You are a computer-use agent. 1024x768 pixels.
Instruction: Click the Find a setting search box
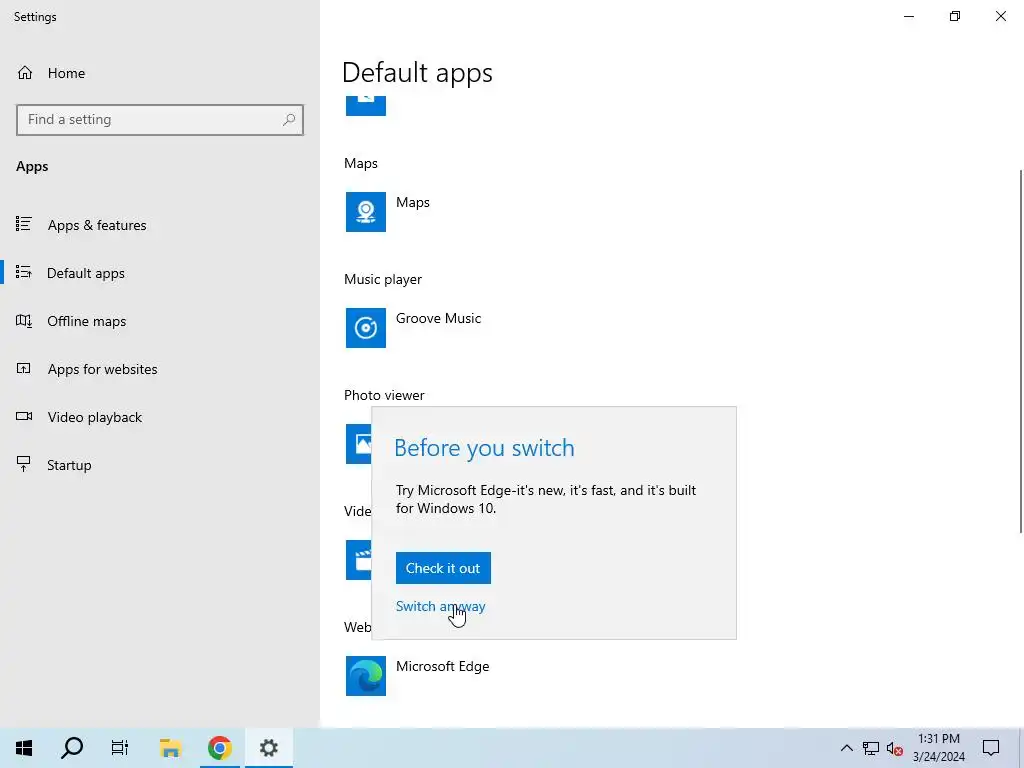click(160, 120)
